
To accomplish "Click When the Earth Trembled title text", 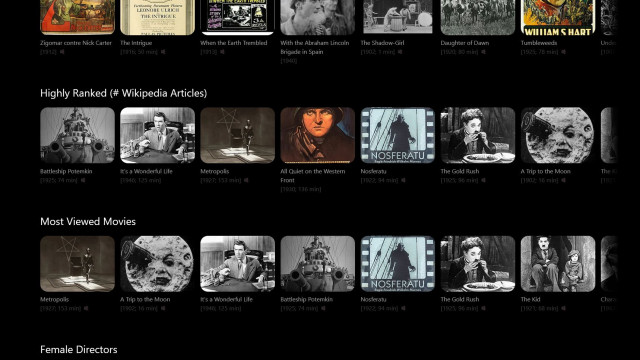I will [233, 43].
